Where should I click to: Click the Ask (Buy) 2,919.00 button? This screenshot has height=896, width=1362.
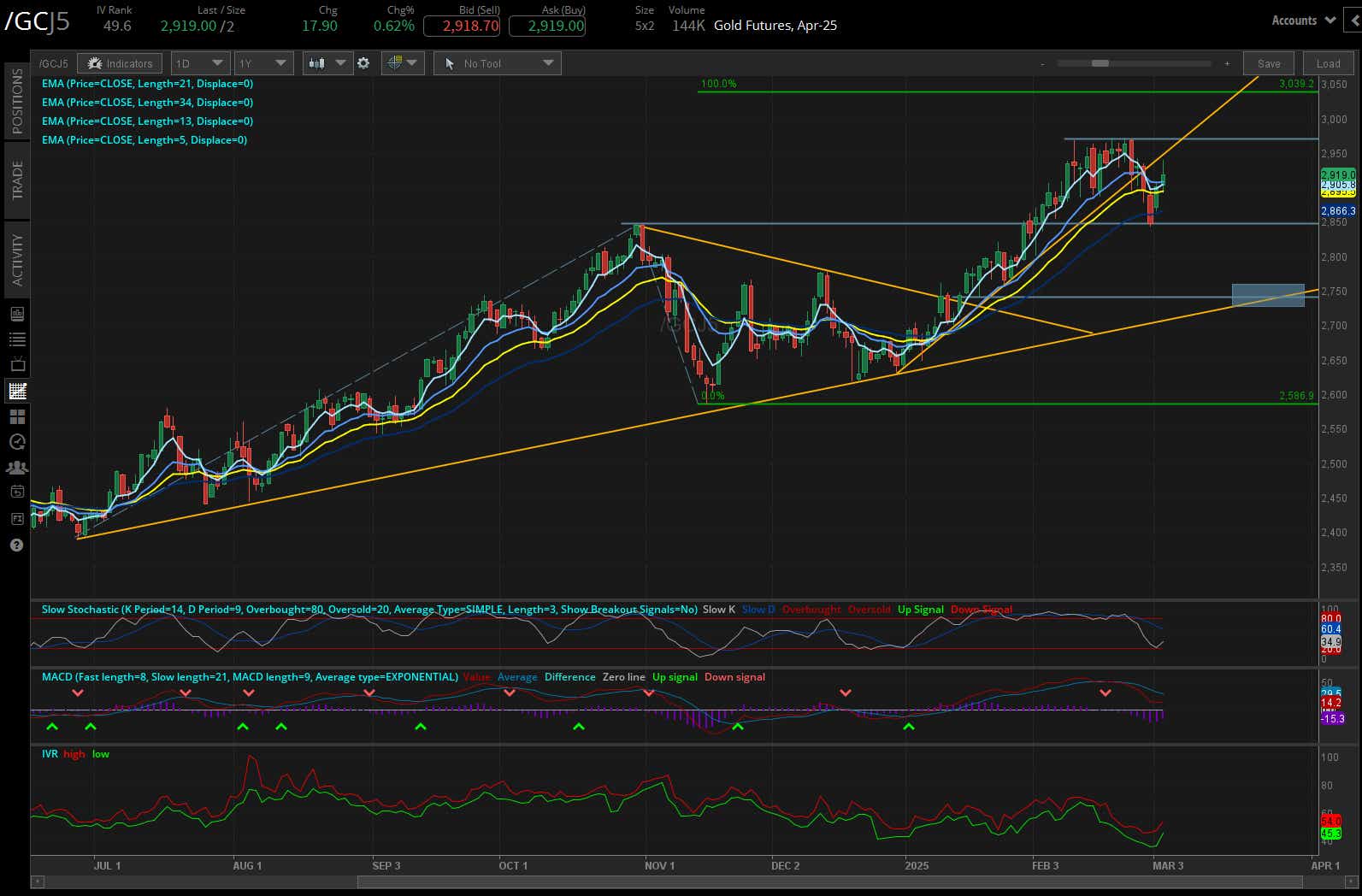[x=547, y=26]
